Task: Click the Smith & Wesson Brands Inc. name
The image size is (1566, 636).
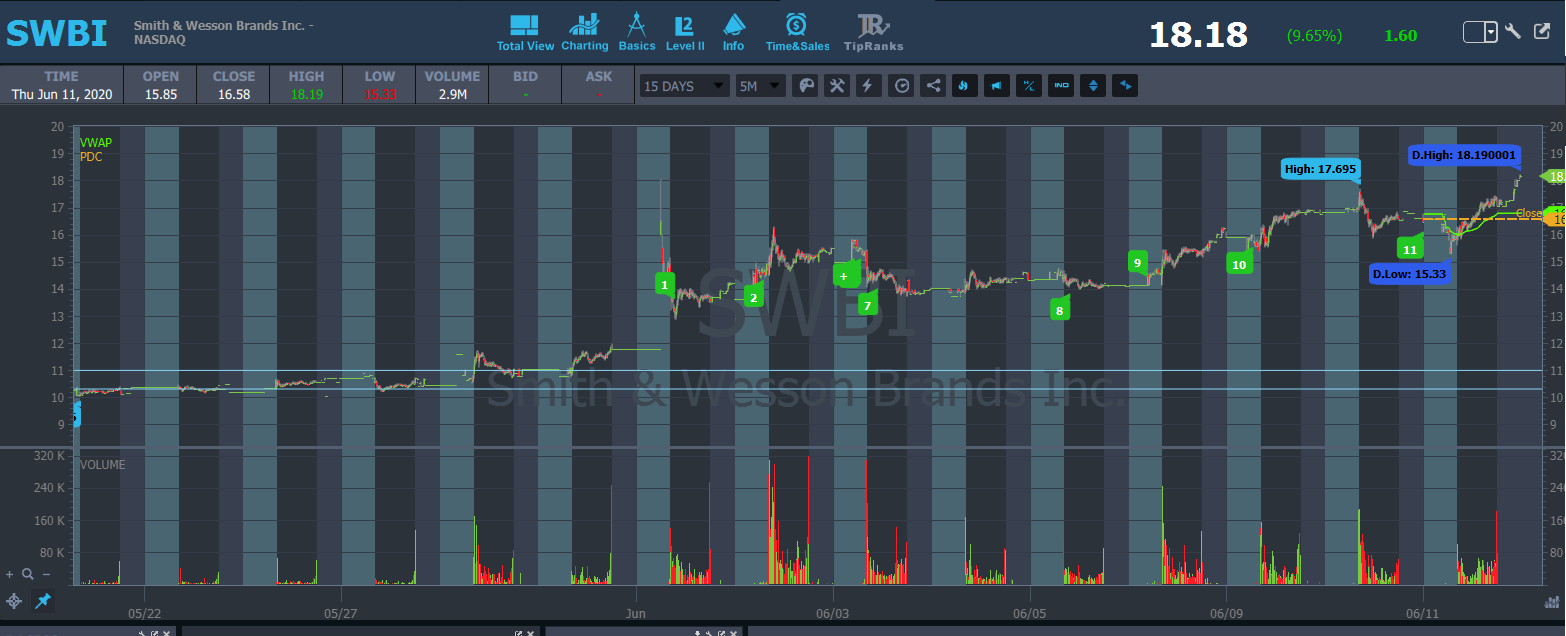Action: click(x=223, y=26)
